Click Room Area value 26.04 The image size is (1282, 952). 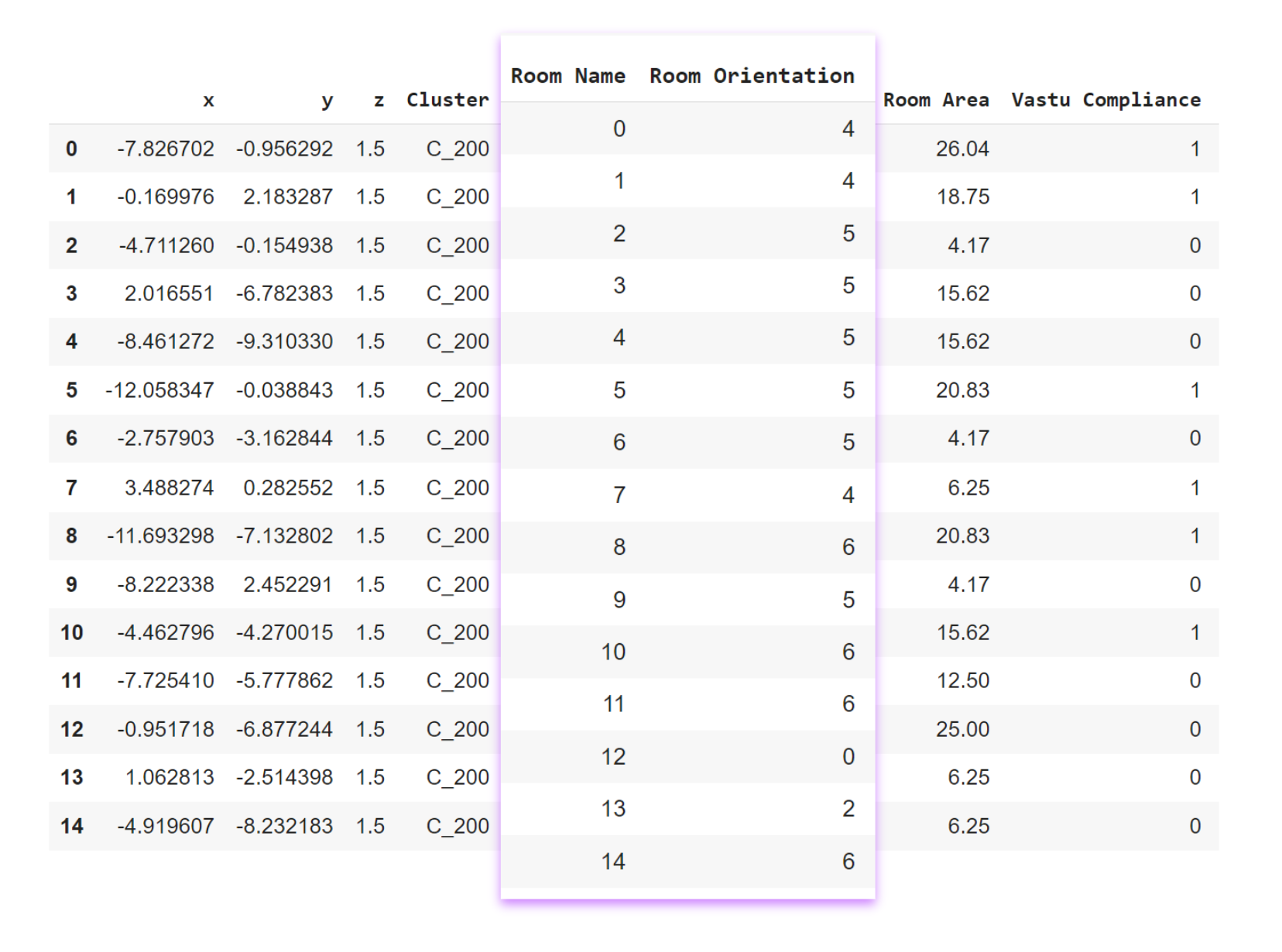pos(962,149)
